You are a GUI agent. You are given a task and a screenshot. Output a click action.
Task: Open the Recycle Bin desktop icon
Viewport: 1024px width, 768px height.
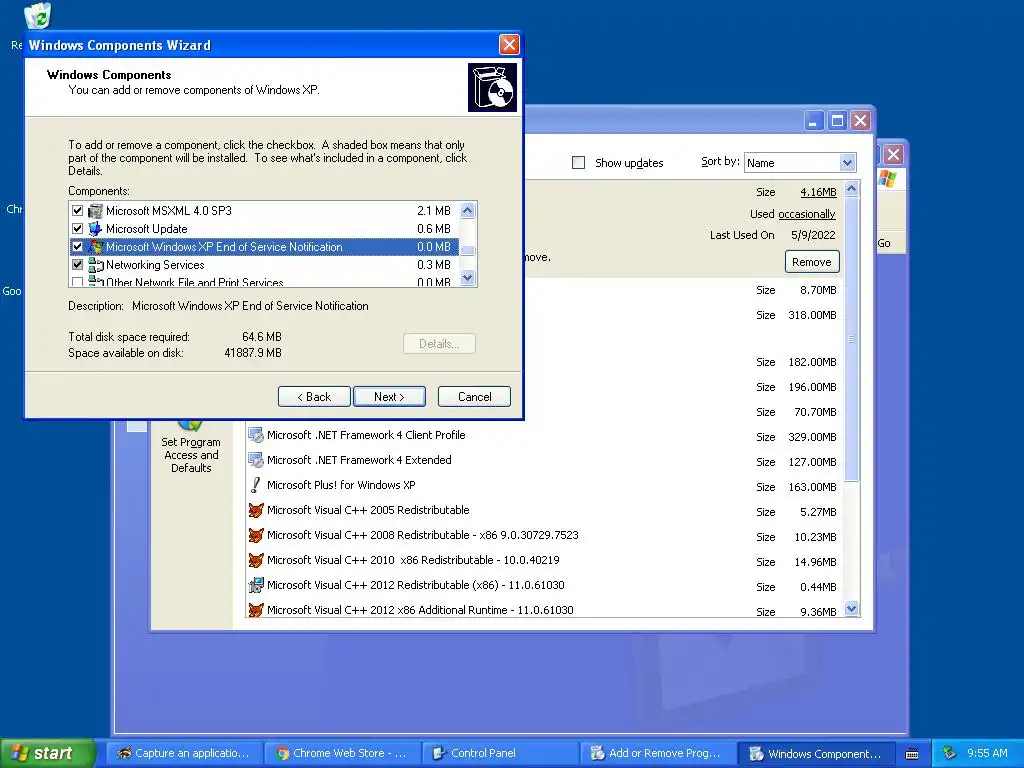[x=38, y=16]
